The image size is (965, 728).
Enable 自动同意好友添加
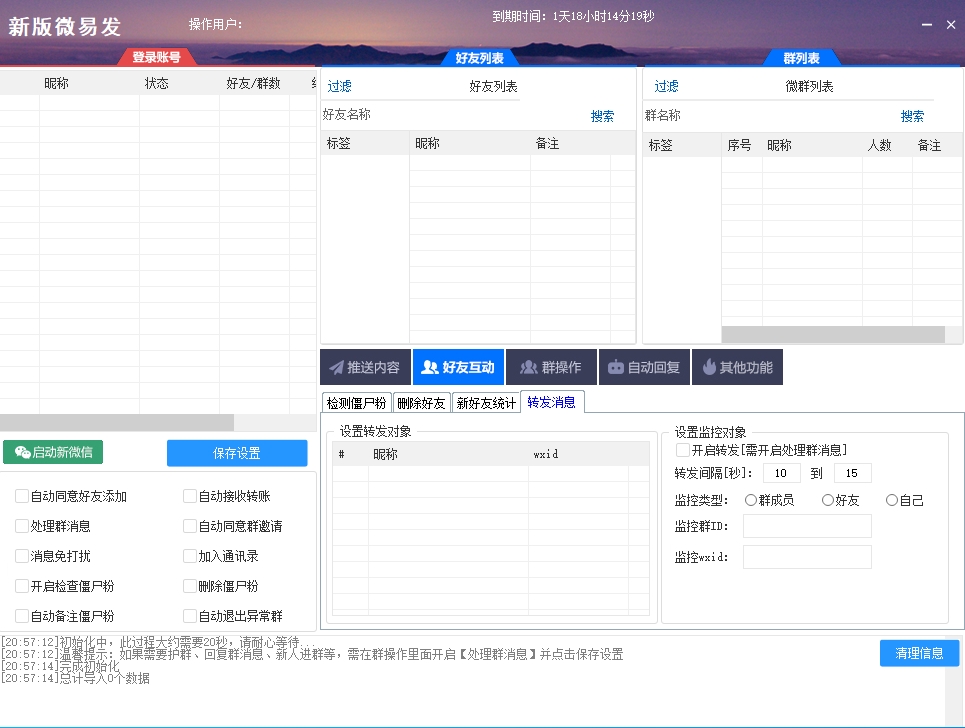coord(21,495)
